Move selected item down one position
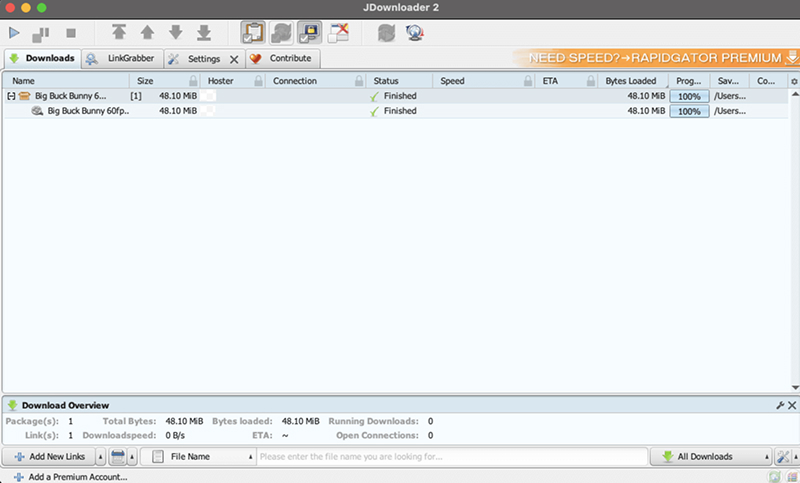The image size is (800, 483). 176,33
